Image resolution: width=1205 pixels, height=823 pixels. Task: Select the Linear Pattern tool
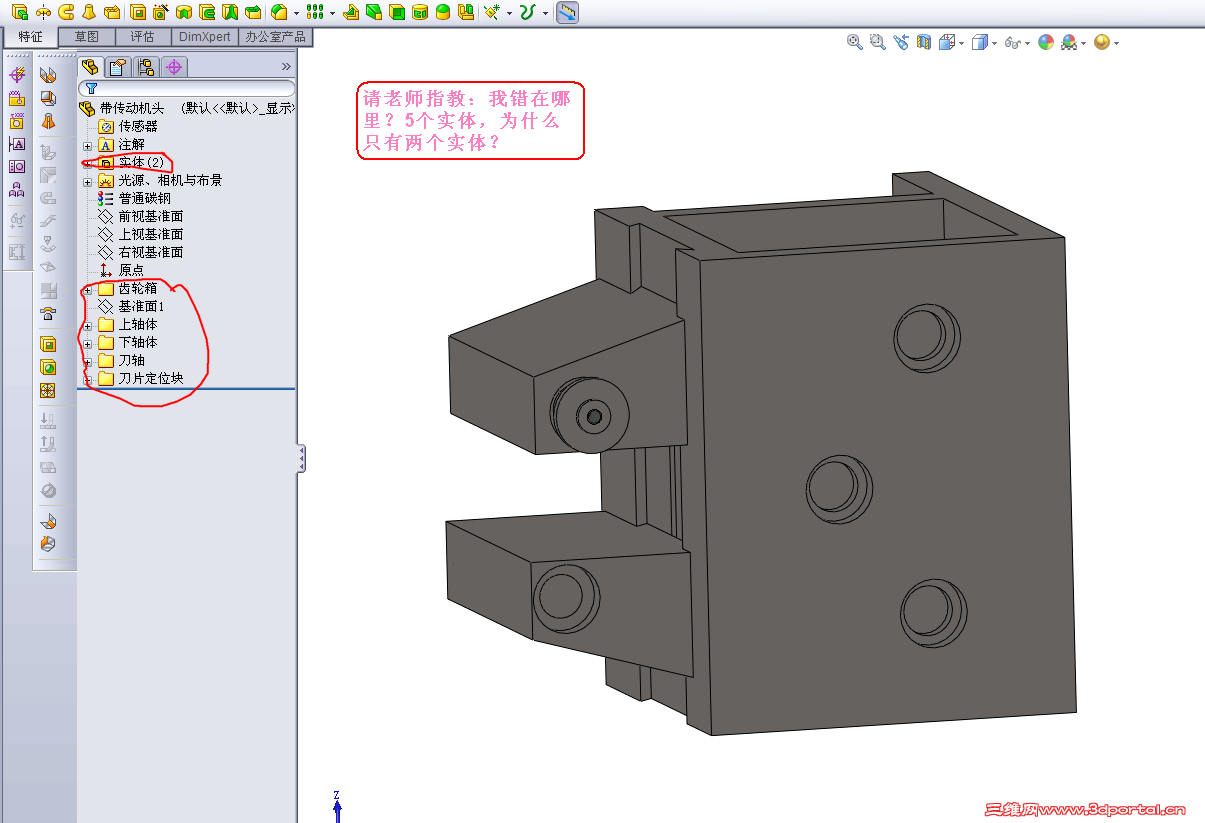315,12
